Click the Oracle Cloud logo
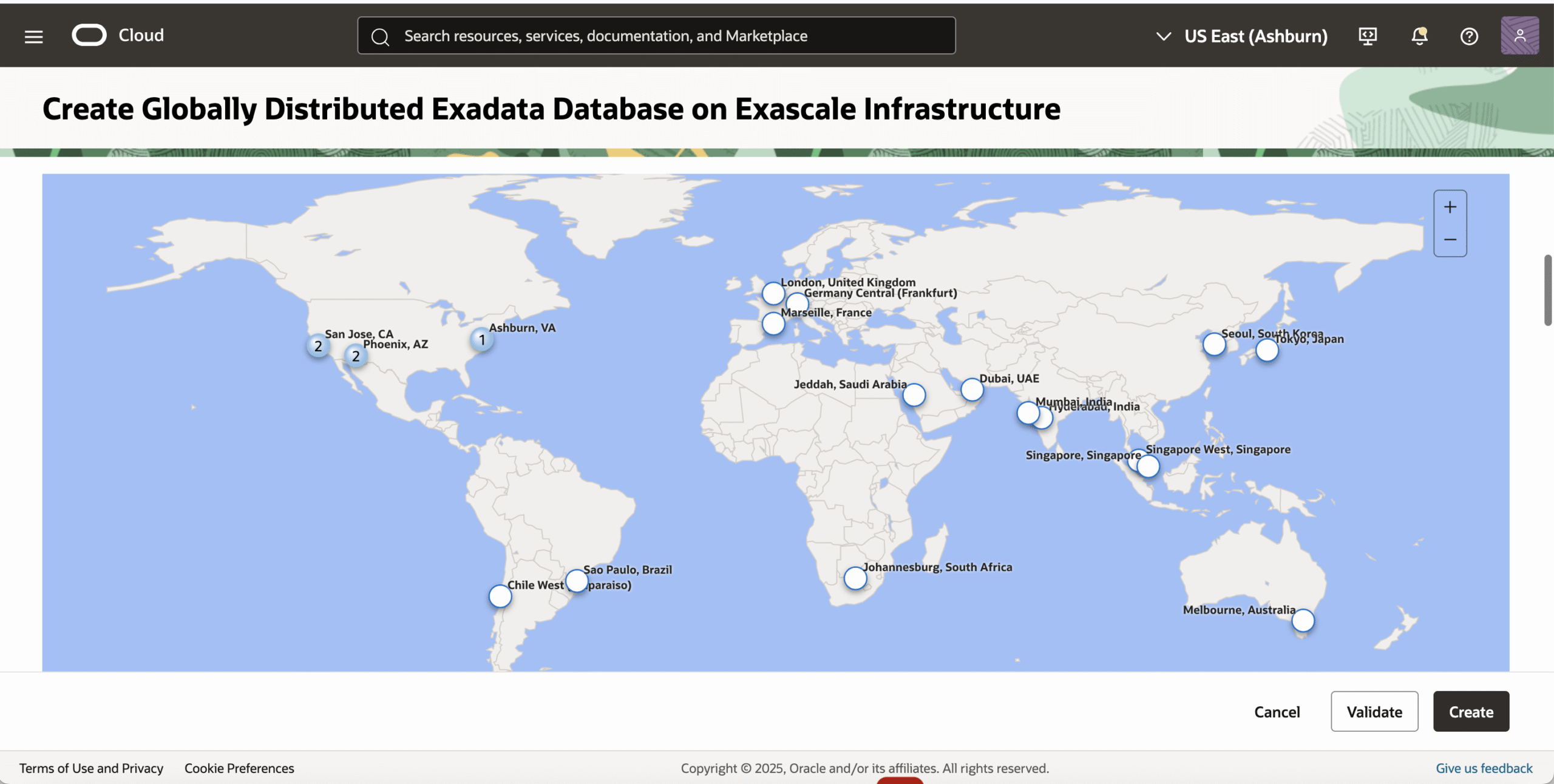Screen dimensions: 1554x784 [x=118, y=35]
